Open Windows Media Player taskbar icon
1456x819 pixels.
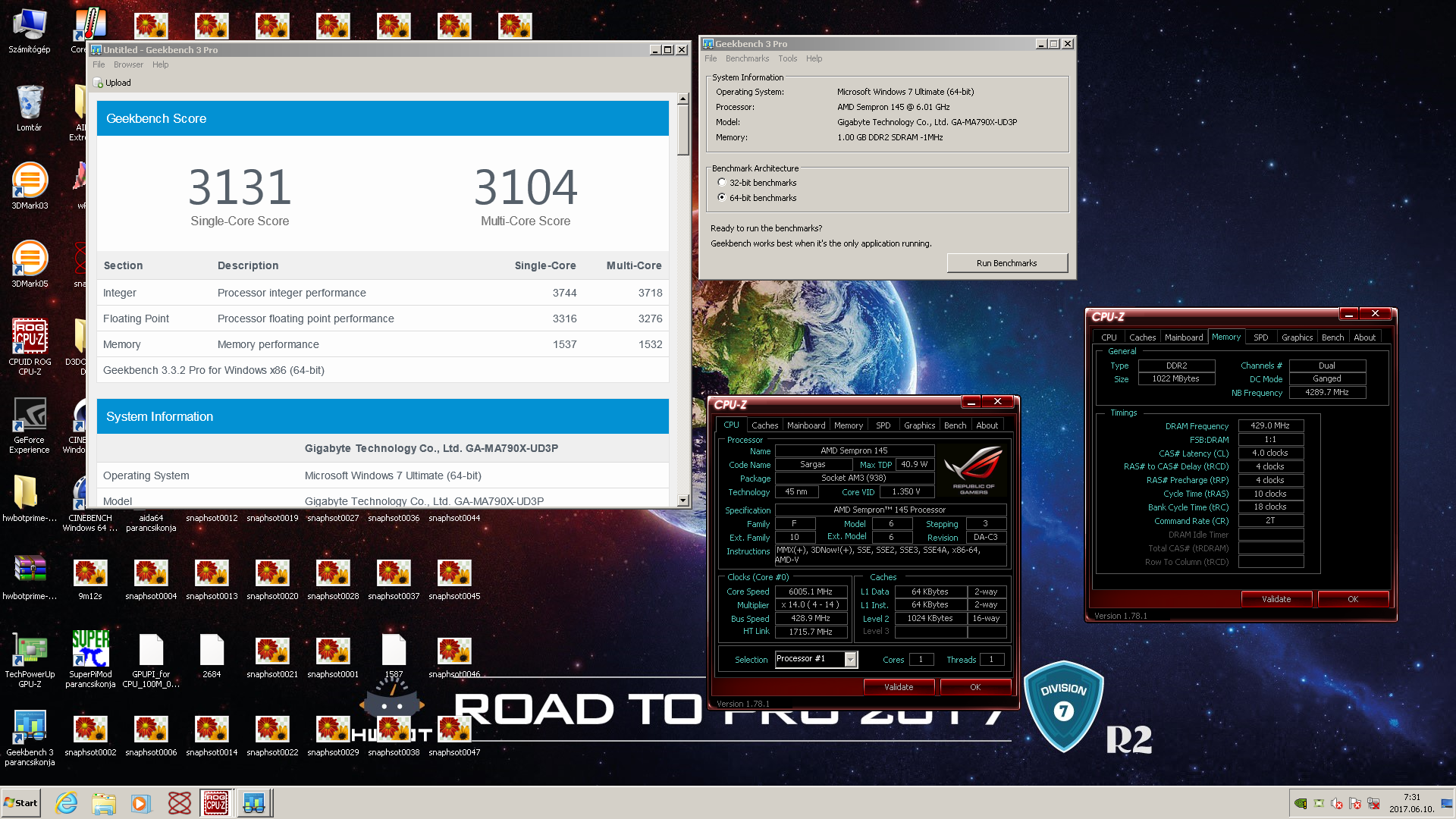pos(141,803)
